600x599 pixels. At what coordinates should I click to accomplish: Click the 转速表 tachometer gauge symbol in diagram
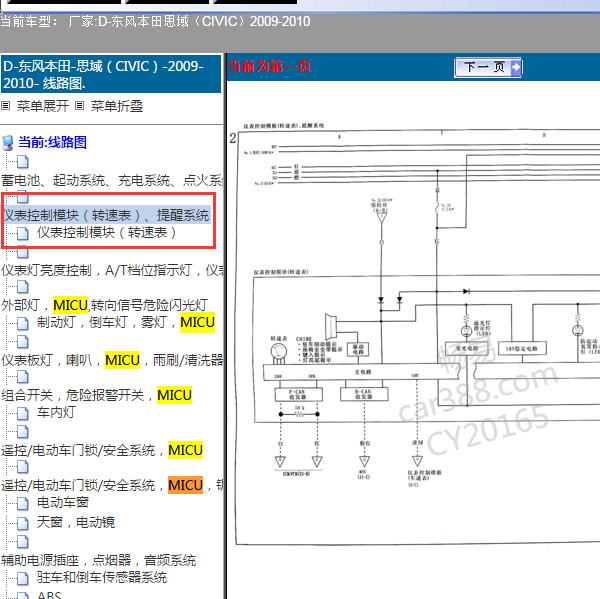(279, 353)
